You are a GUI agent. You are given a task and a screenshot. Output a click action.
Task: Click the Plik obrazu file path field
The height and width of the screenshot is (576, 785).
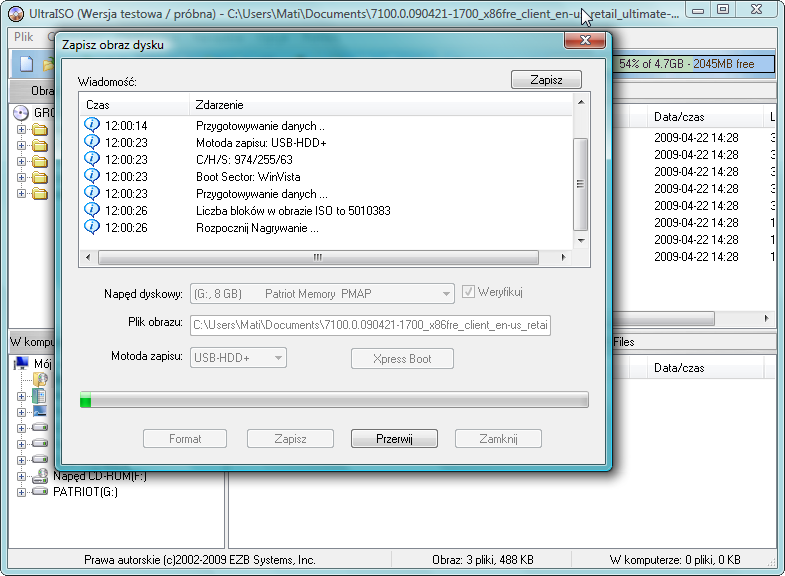(x=370, y=325)
